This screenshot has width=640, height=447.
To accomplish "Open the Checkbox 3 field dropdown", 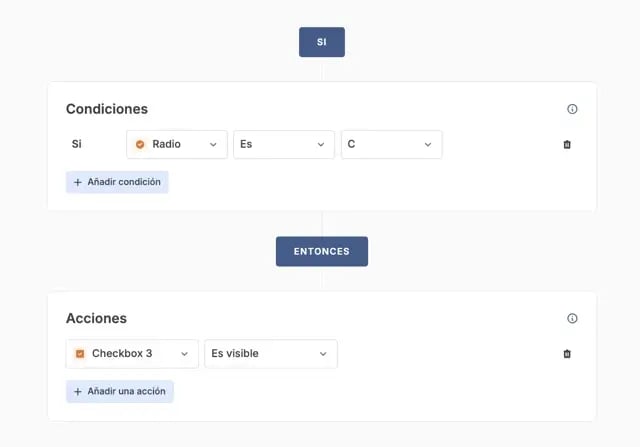I will pyautogui.click(x=132, y=353).
